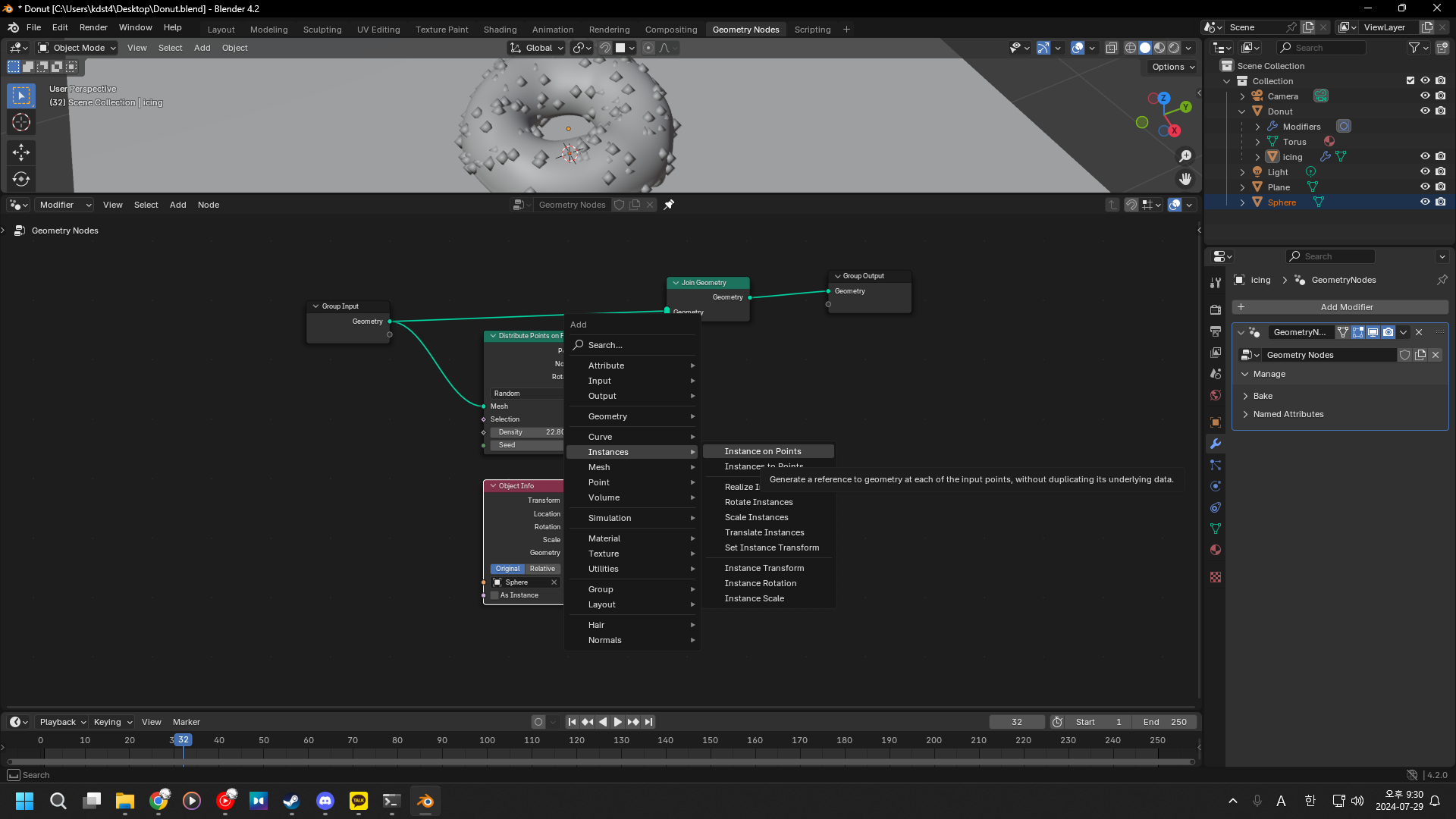Click the Density value slider field
This screenshot has width=1456, height=819.
tap(527, 432)
